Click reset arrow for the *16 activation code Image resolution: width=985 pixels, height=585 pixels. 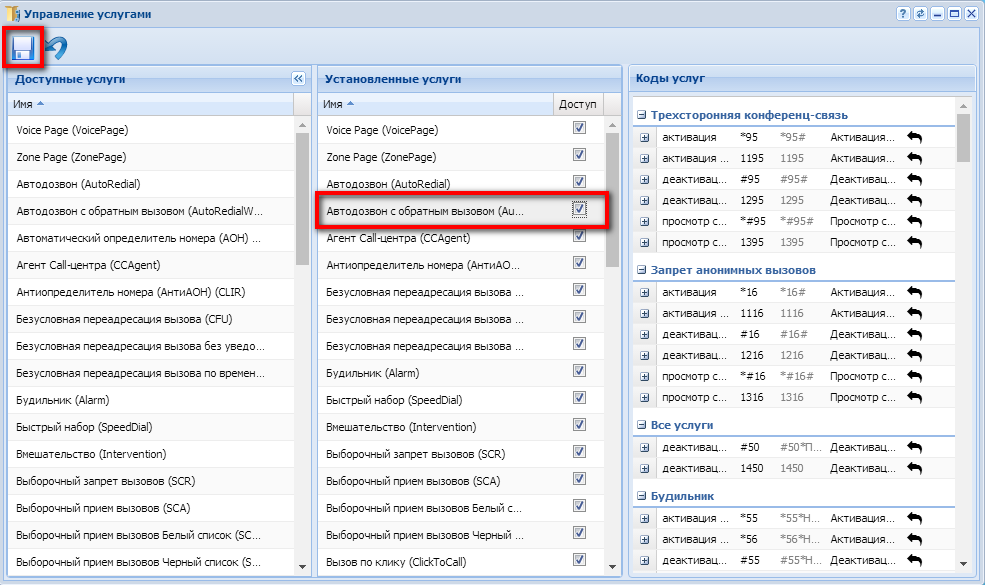click(x=914, y=292)
